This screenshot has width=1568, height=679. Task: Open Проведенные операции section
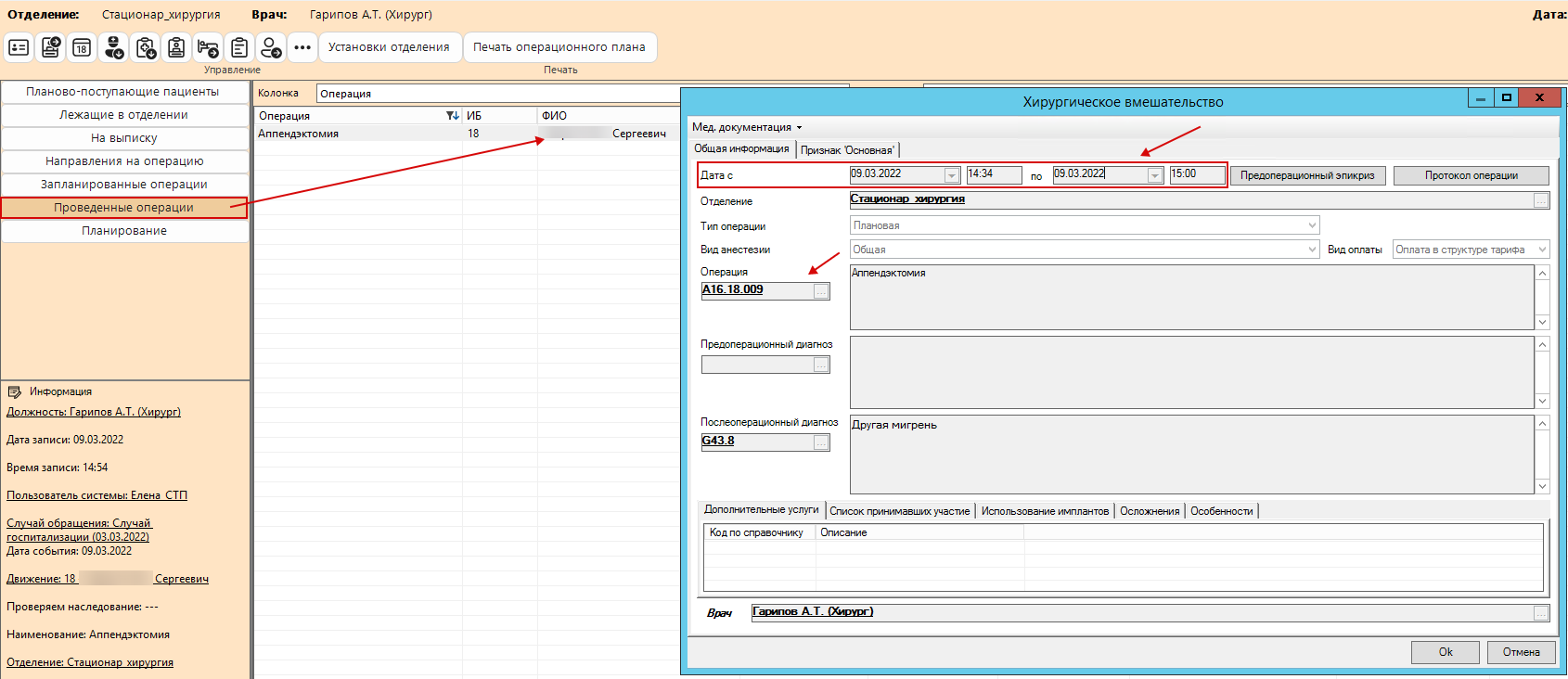tap(124, 208)
